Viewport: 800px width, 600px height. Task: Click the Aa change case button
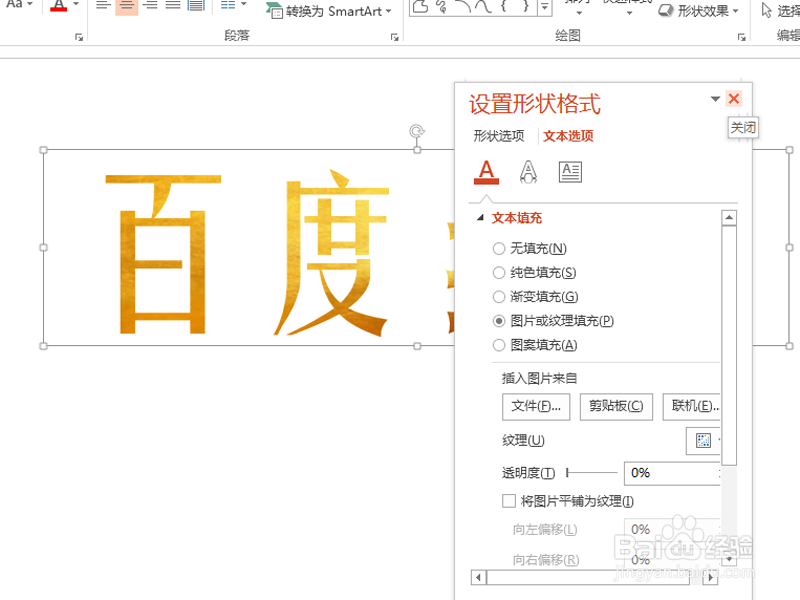tap(19, 4)
